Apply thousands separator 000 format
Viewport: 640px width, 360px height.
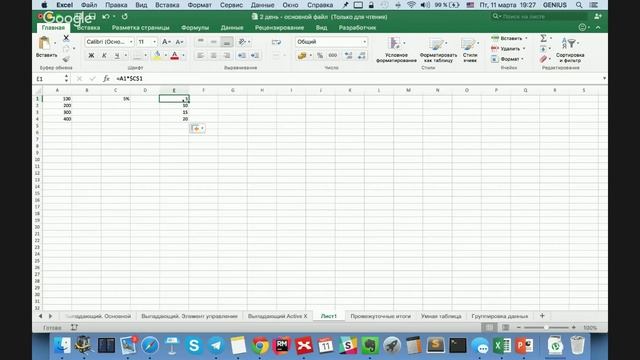(333, 56)
